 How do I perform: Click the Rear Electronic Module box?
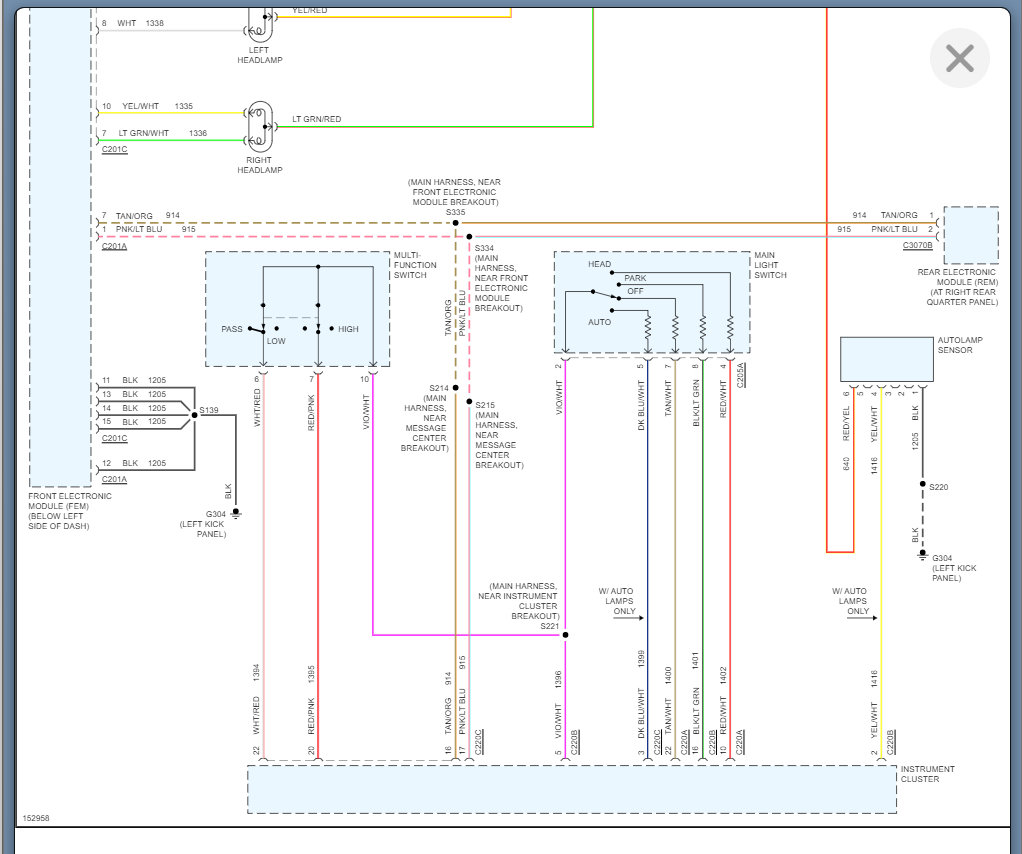pos(971,235)
